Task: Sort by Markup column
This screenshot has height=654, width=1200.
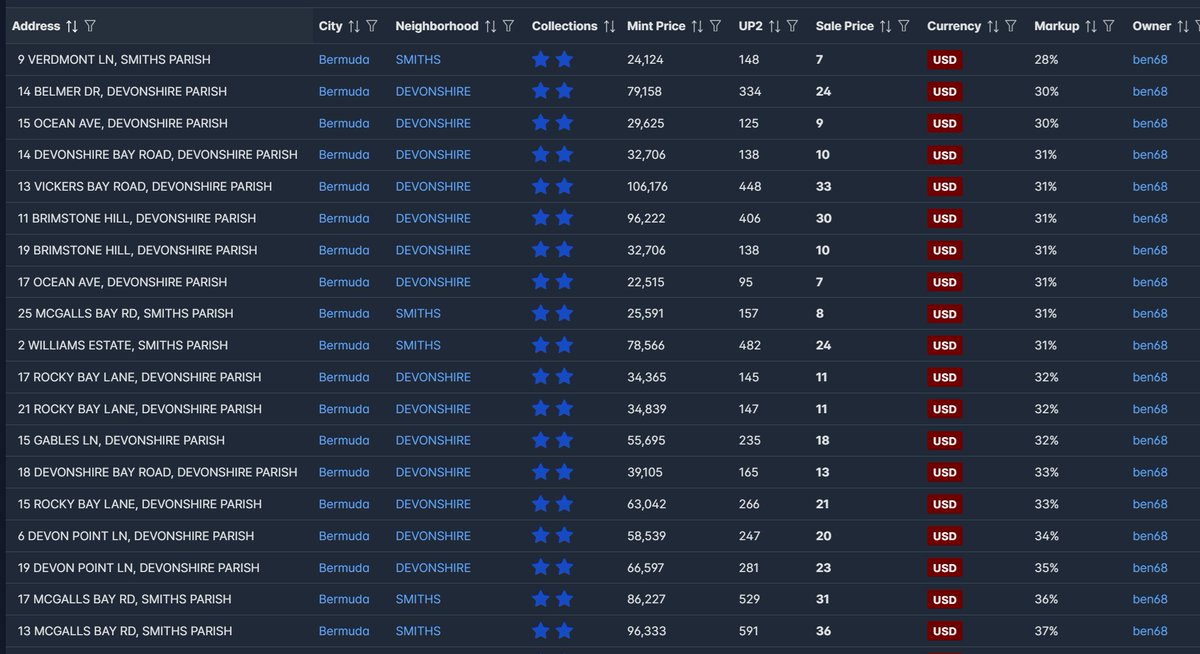Action: pos(1091,26)
